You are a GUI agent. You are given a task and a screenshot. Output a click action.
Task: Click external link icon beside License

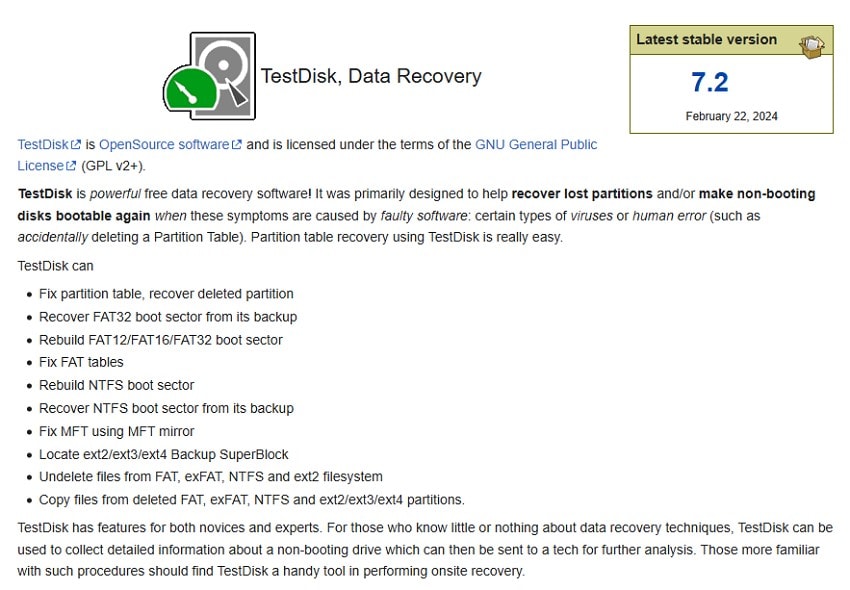[72, 166]
